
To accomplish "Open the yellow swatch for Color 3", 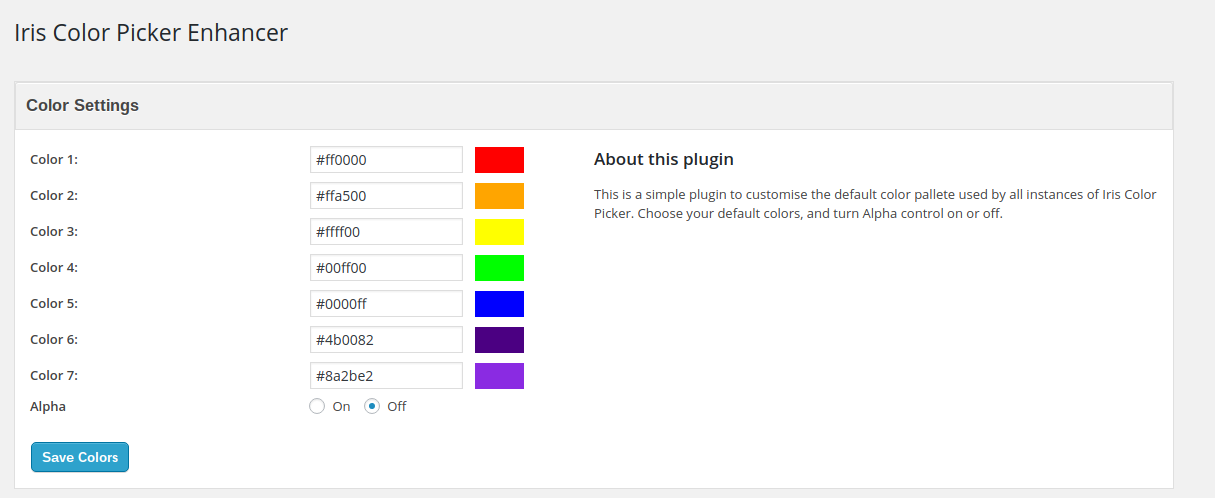I will click(499, 232).
